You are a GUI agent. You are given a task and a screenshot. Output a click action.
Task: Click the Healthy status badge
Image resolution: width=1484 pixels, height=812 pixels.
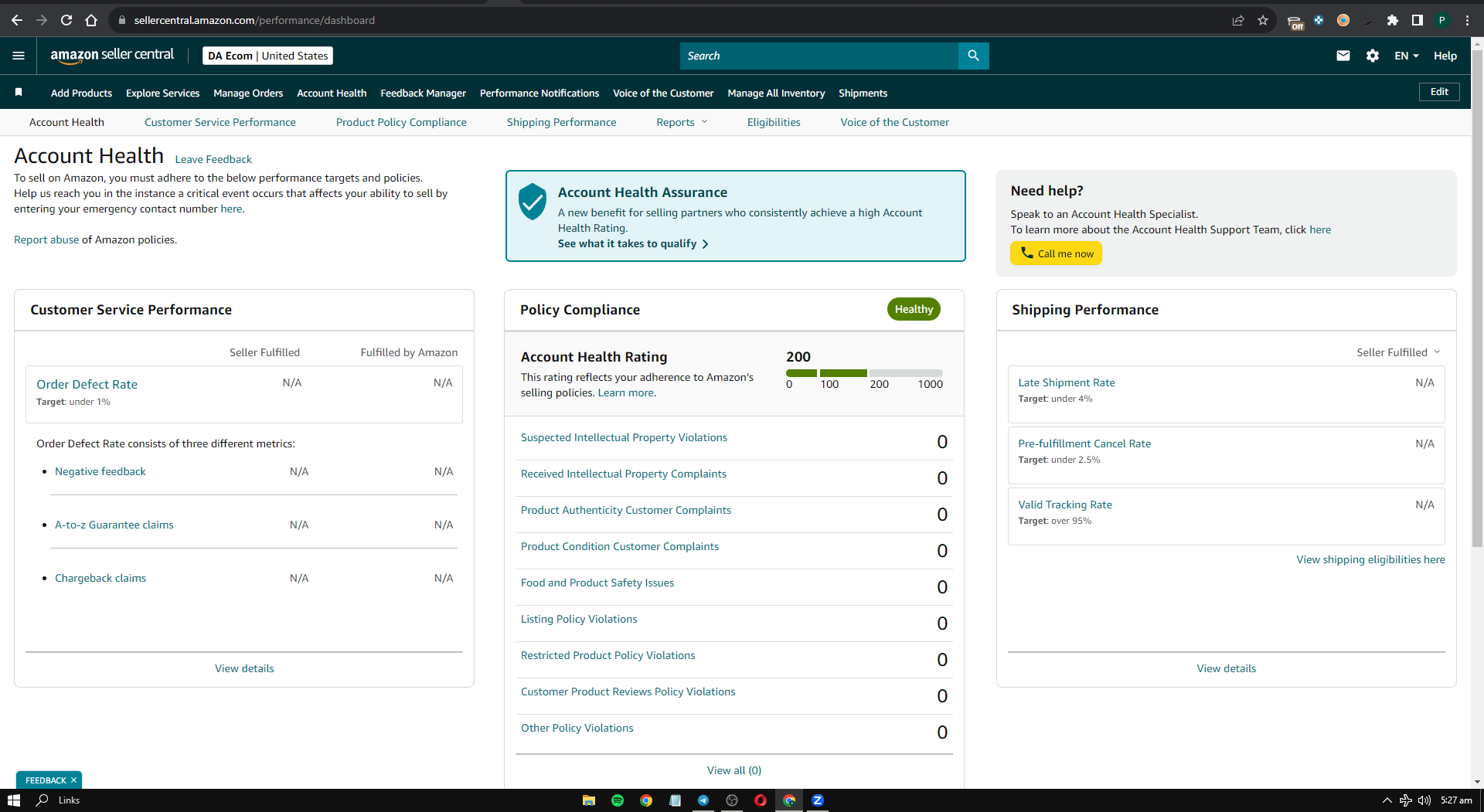coord(914,309)
